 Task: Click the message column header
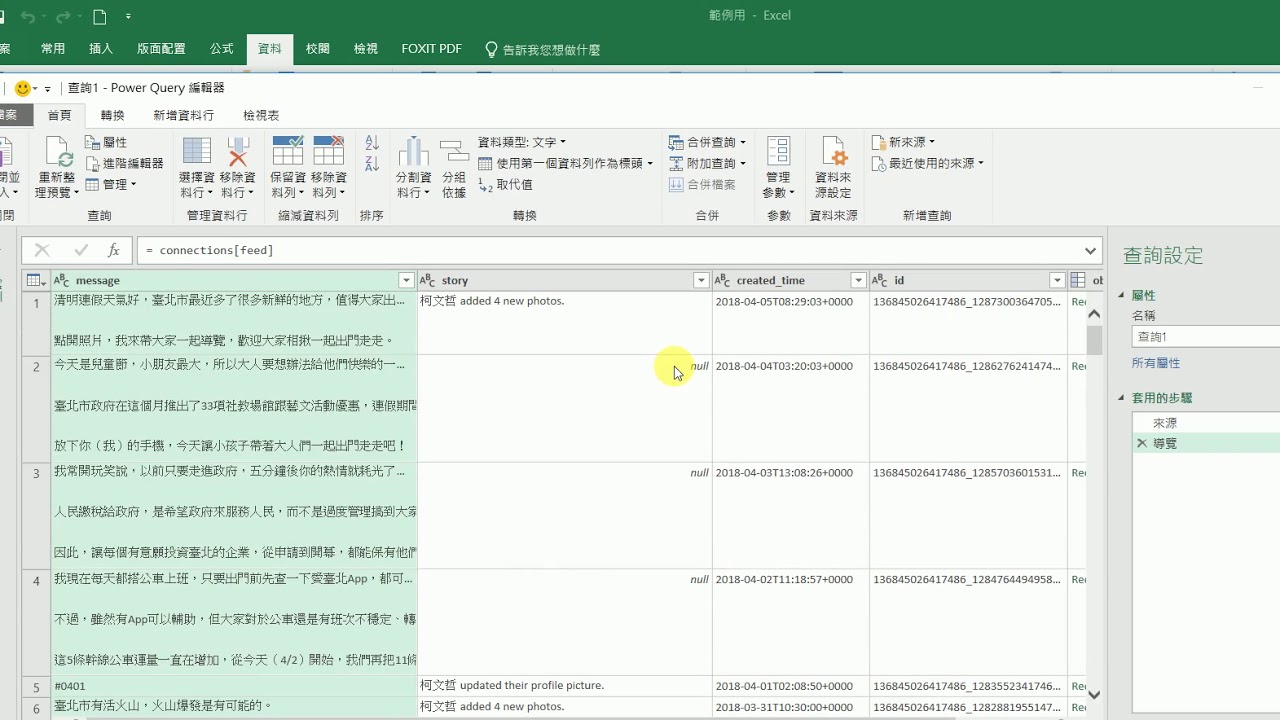pyautogui.click(x=233, y=281)
